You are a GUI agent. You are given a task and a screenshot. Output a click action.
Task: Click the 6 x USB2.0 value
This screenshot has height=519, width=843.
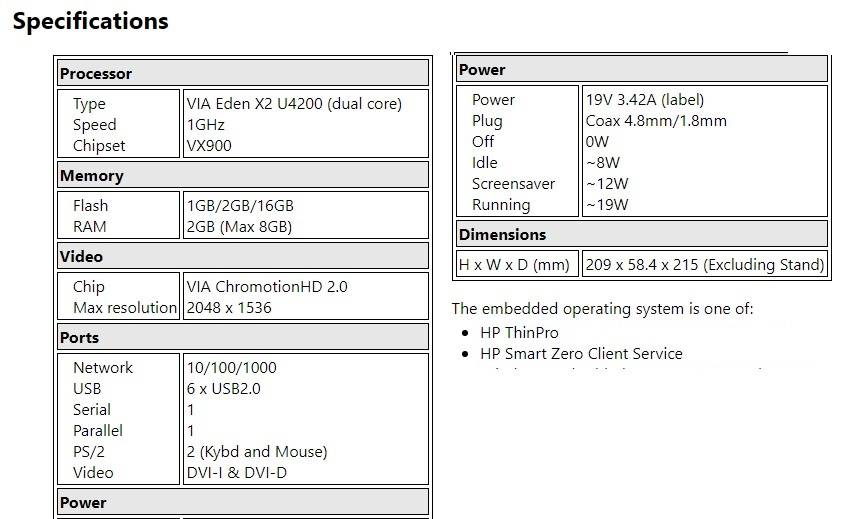tap(223, 389)
